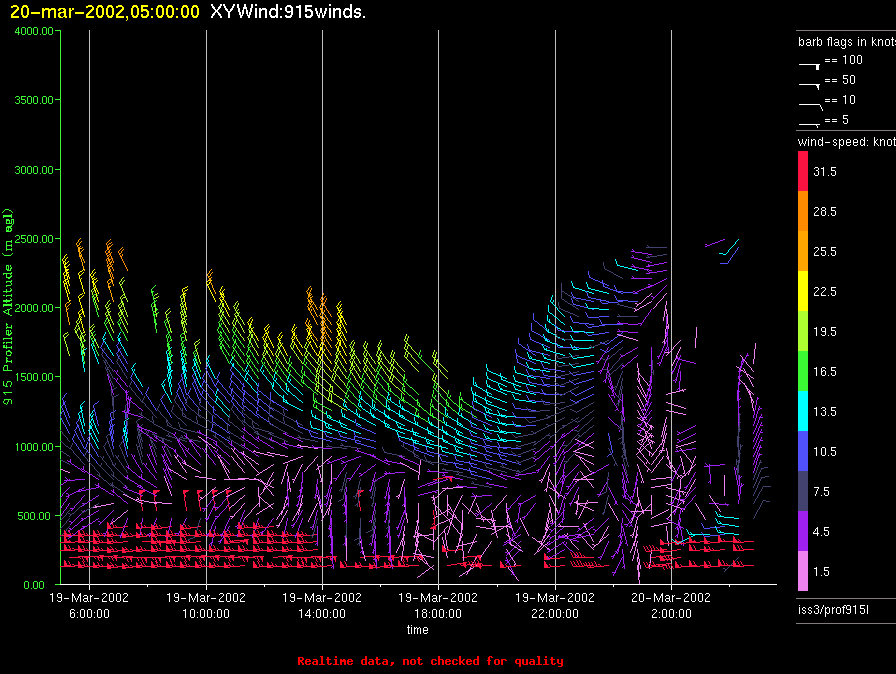The width and height of the screenshot is (896, 674).
Task: Select the 19-Mar-2002 22:00:00 time label
Action: pyautogui.click(x=554, y=604)
